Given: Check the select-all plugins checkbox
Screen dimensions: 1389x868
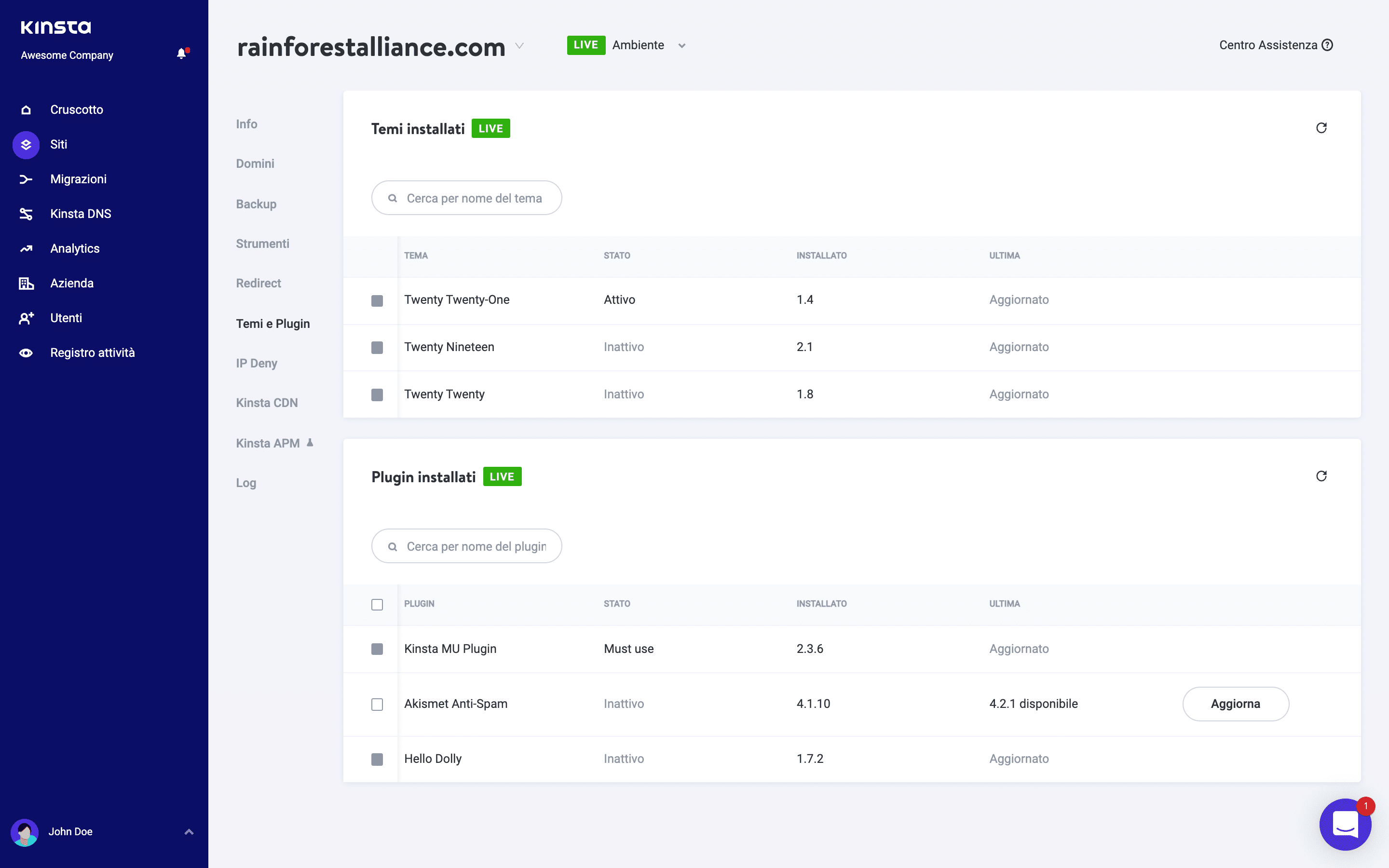Looking at the screenshot, I should [x=377, y=605].
